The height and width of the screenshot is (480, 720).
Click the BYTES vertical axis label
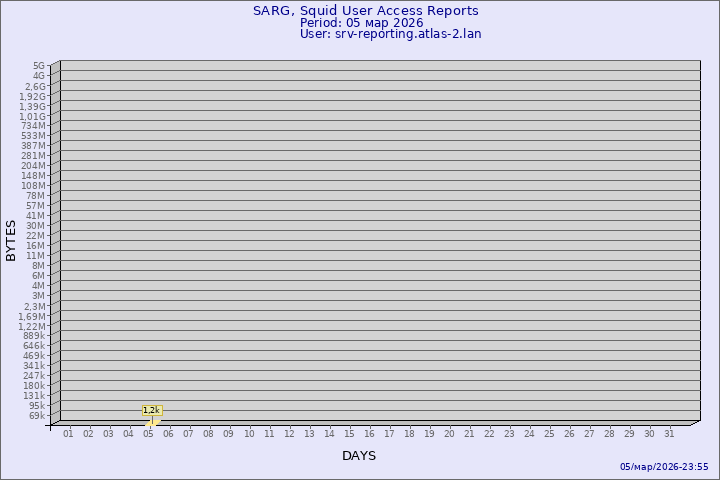pyautogui.click(x=11, y=240)
